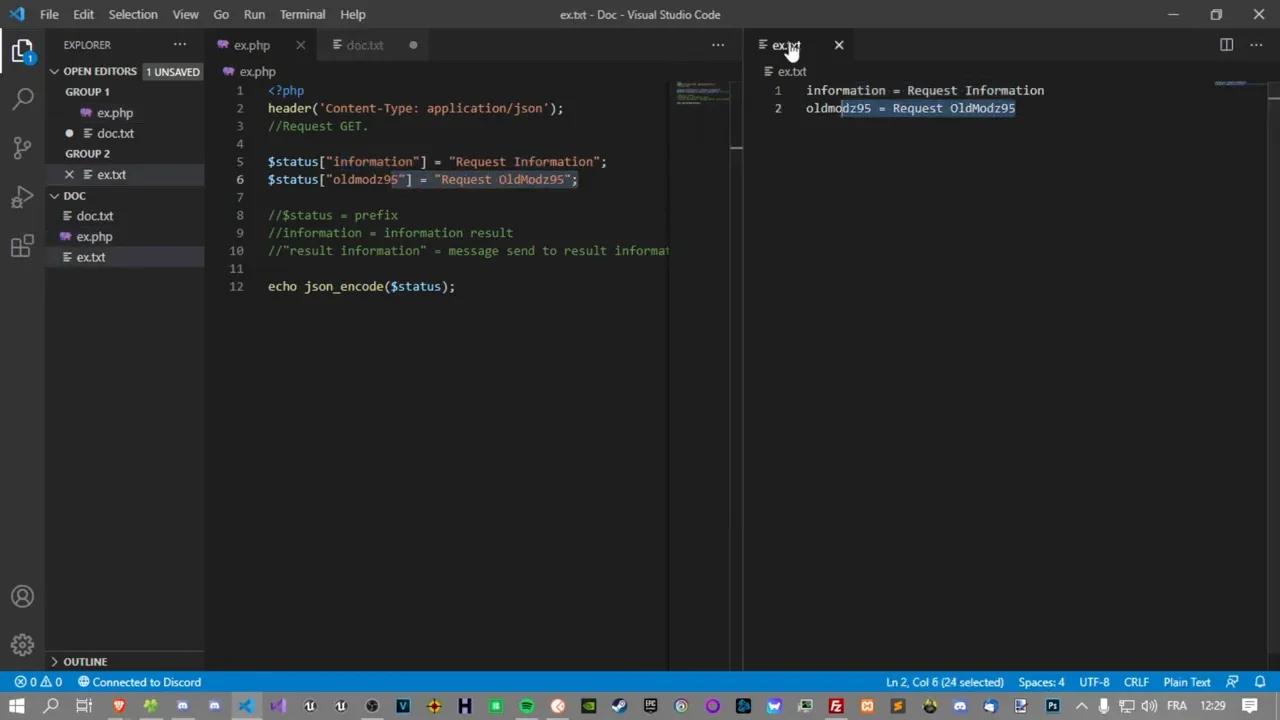Open the Terminal menu
Viewport: 1280px width, 720px height.
(302, 14)
